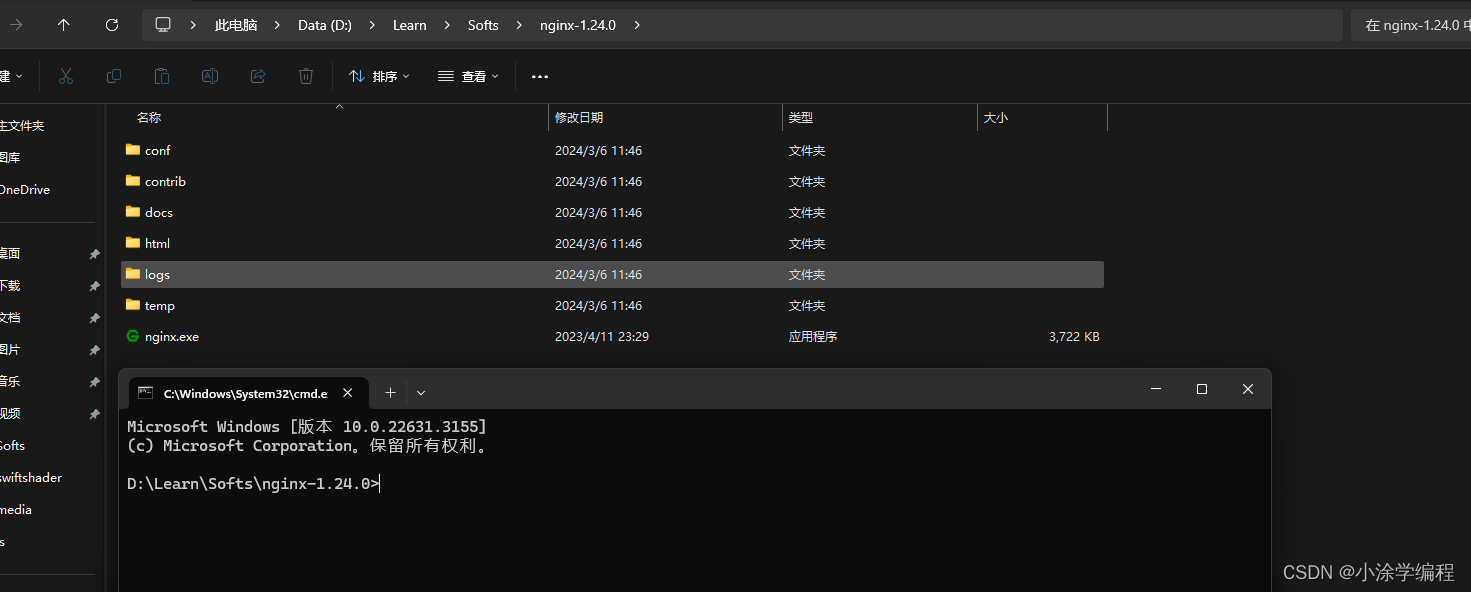Expand chevron after Softs breadcrumb
The height and width of the screenshot is (592, 1471).
[x=519, y=25]
